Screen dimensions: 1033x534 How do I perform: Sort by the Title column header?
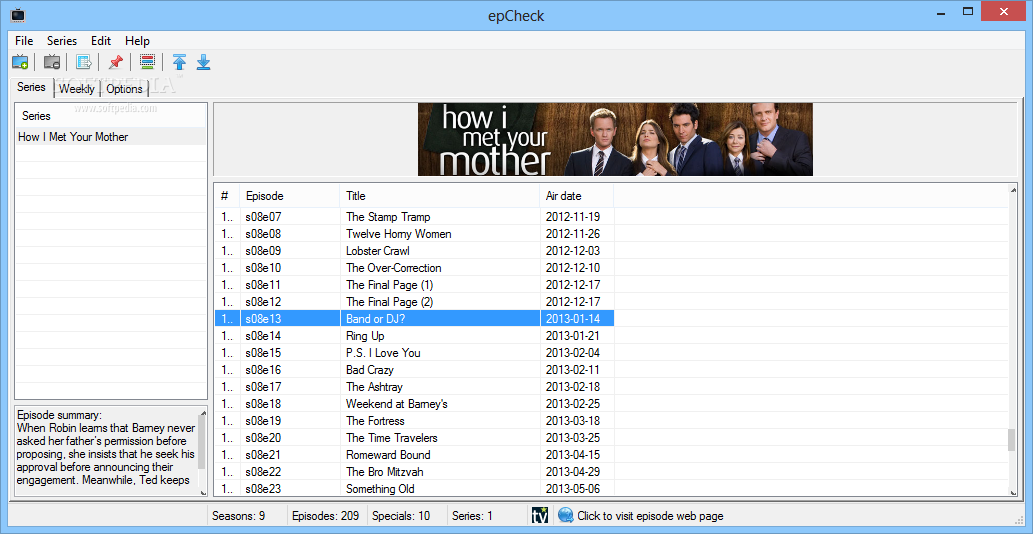click(x=440, y=196)
